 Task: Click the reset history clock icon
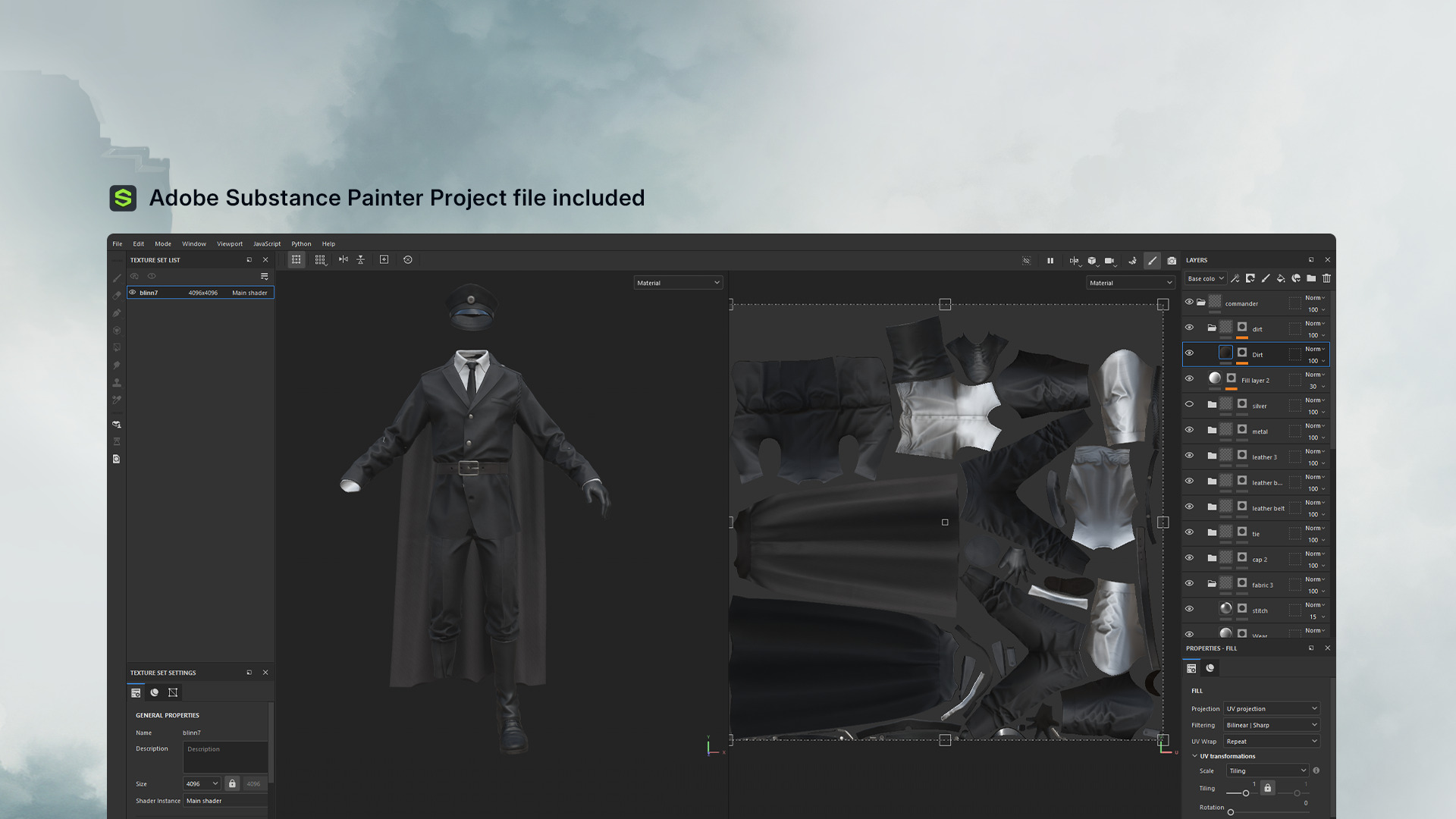tap(408, 260)
